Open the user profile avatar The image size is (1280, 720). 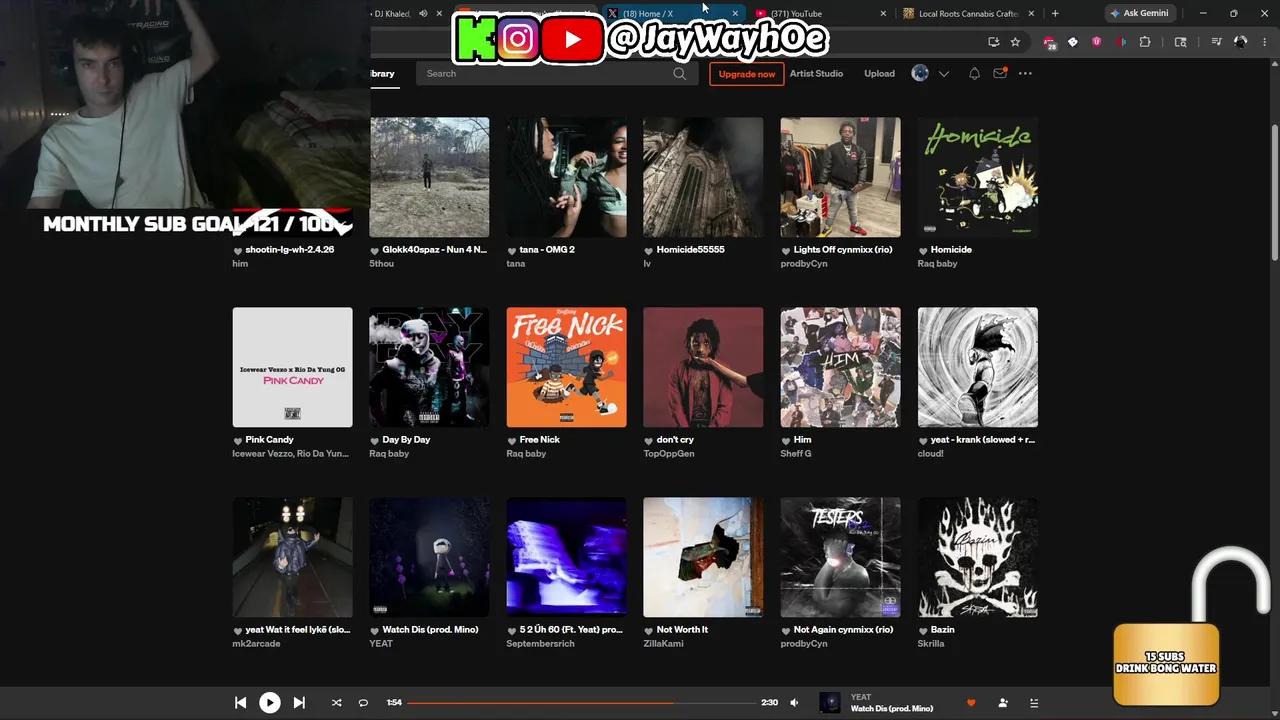pyautogui.click(x=920, y=73)
